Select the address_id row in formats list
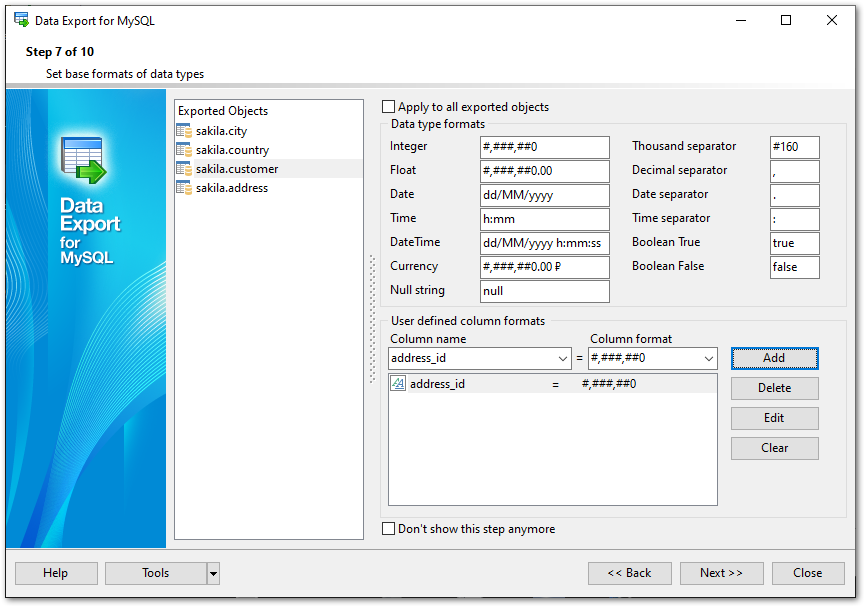This screenshot has height=607, width=865. point(553,384)
